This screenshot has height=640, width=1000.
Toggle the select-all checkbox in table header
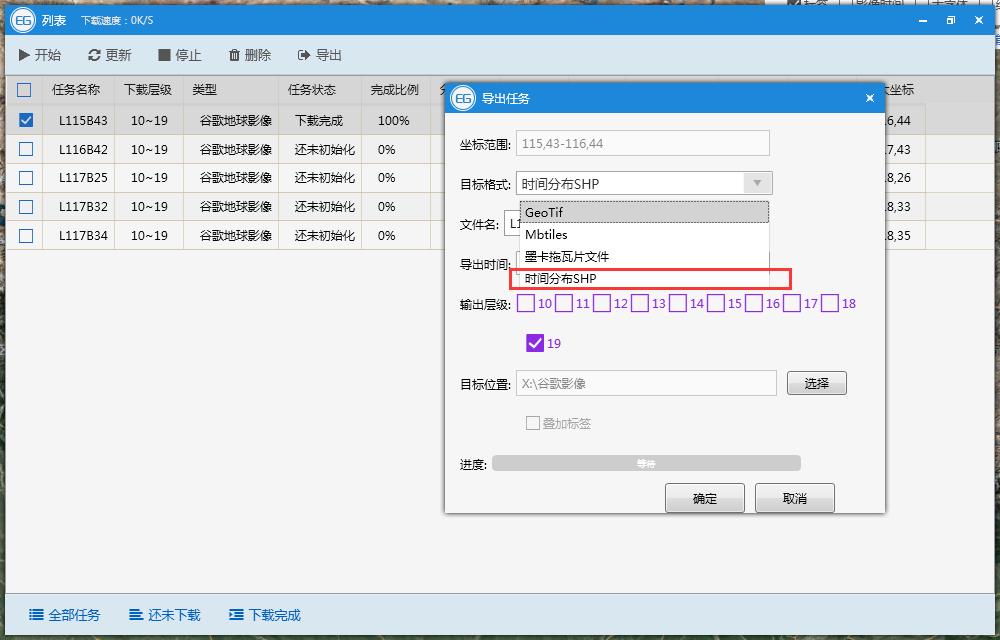[x=25, y=90]
